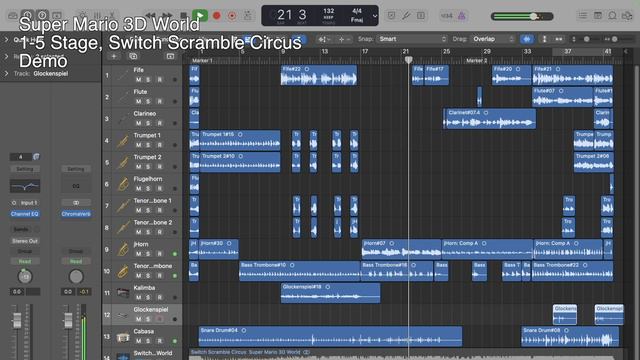Open the Quick Help icon

tap(42, 16)
